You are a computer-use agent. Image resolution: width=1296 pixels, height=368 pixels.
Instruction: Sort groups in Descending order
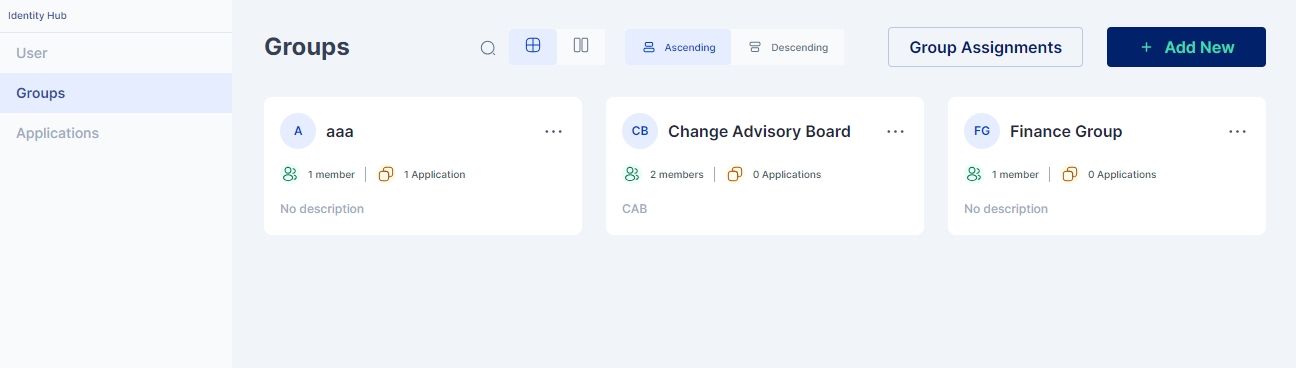tap(788, 47)
